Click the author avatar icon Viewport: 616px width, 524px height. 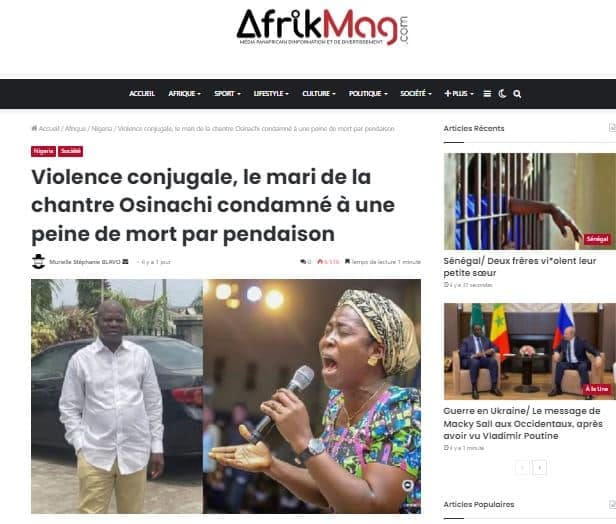pos(38,261)
